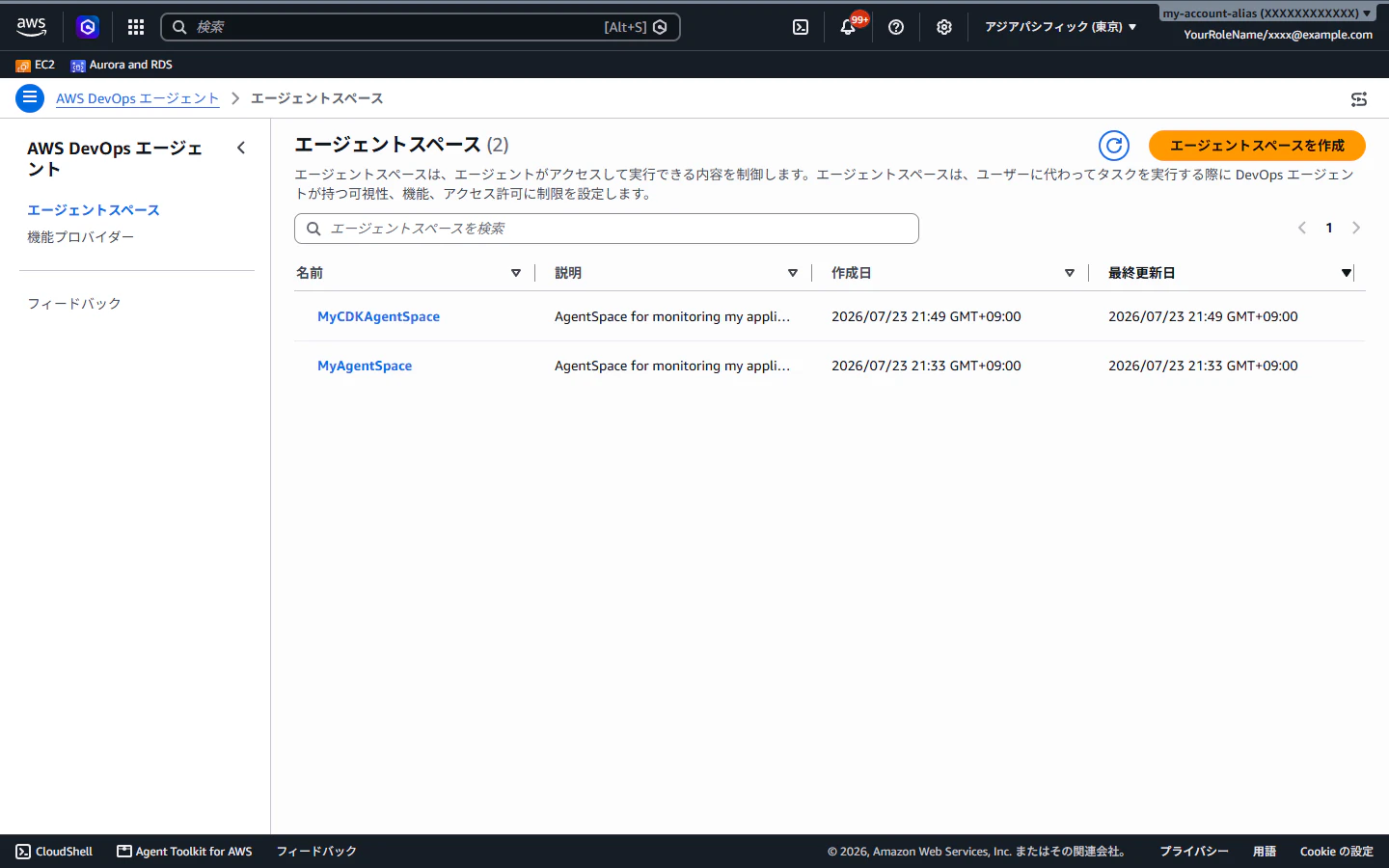
Task: Click the magnifier icon in the top search bar
Action: pyautogui.click(x=179, y=27)
